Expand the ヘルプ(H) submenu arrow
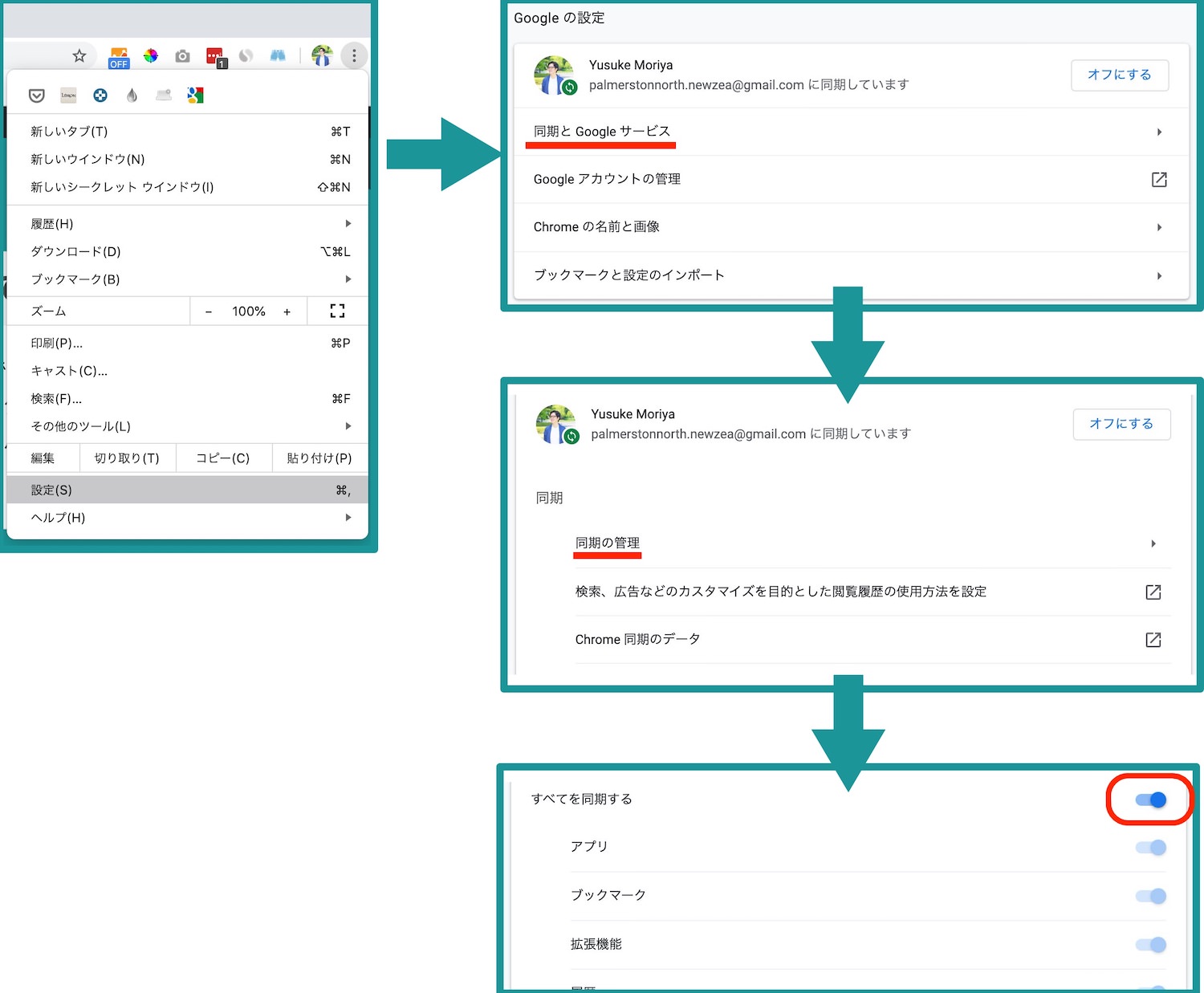1204x993 pixels. [348, 518]
